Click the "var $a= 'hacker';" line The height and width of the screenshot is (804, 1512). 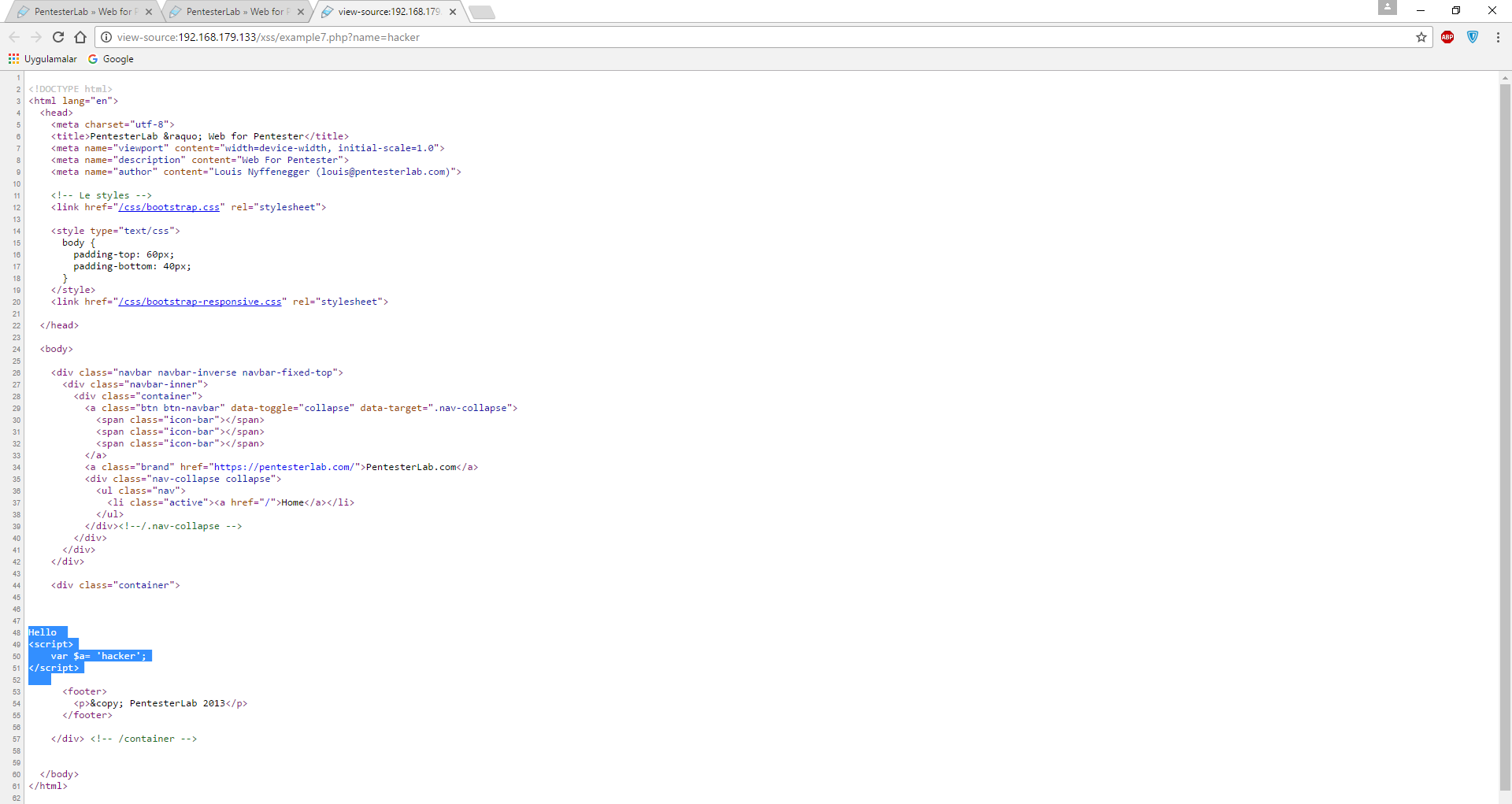pyautogui.click(x=98, y=656)
